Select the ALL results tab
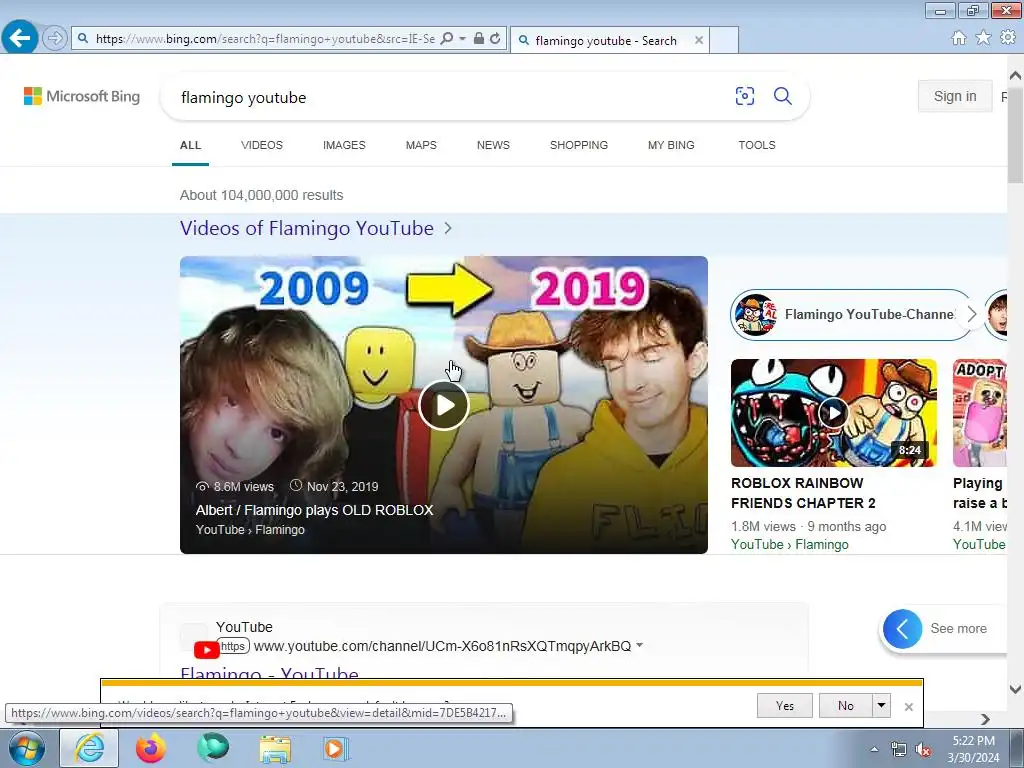The height and width of the screenshot is (768, 1024). pos(190,145)
